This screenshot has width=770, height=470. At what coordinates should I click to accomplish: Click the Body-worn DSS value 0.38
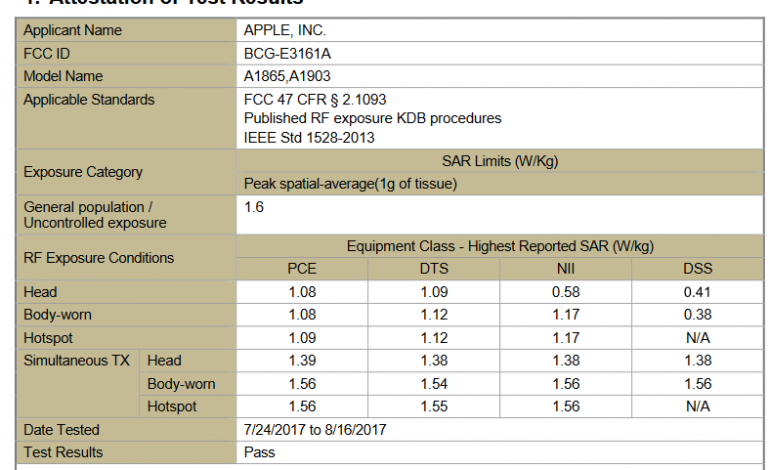[698, 315]
